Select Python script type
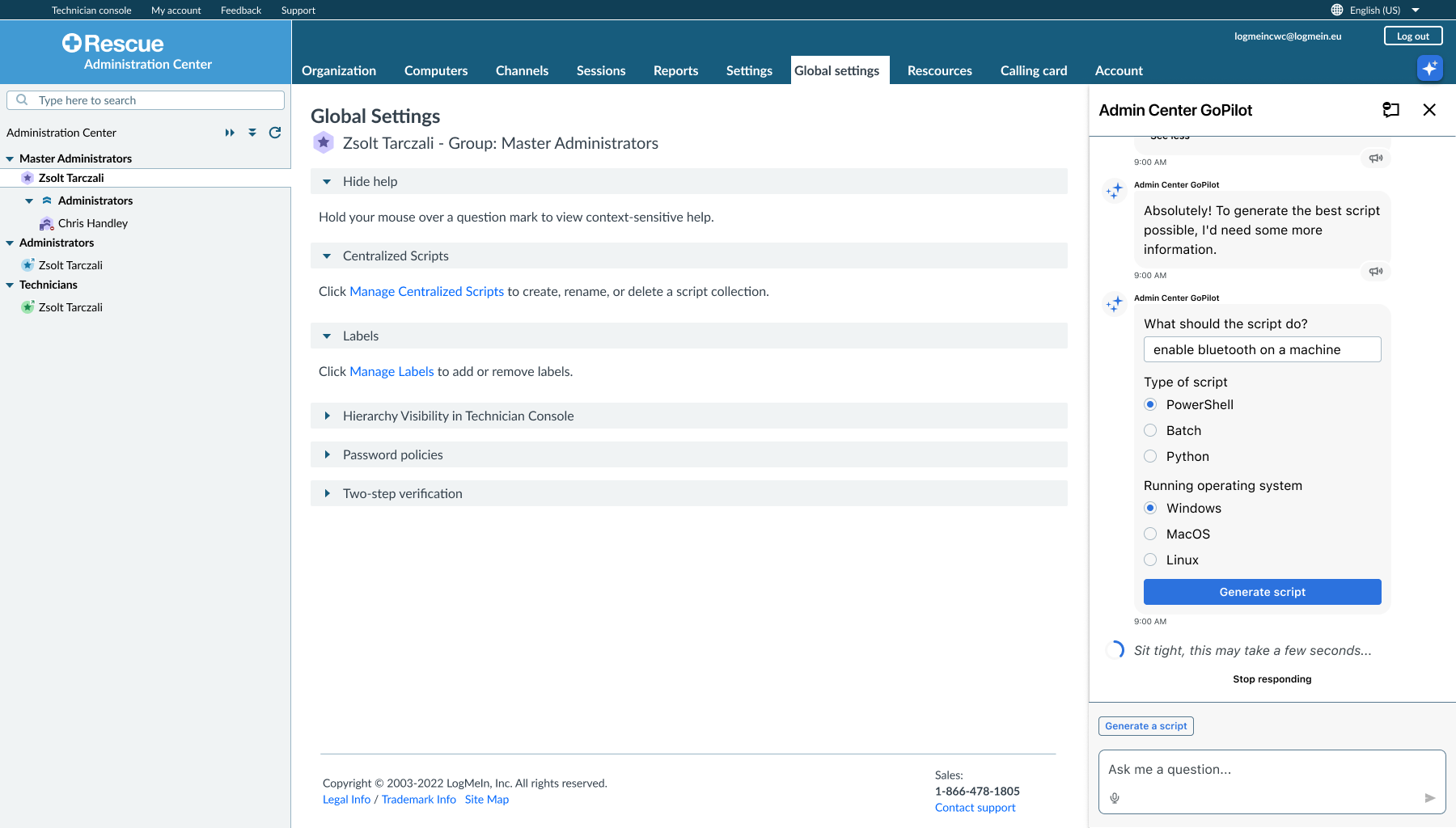The width and height of the screenshot is (1456, 828). point(1150,456)
